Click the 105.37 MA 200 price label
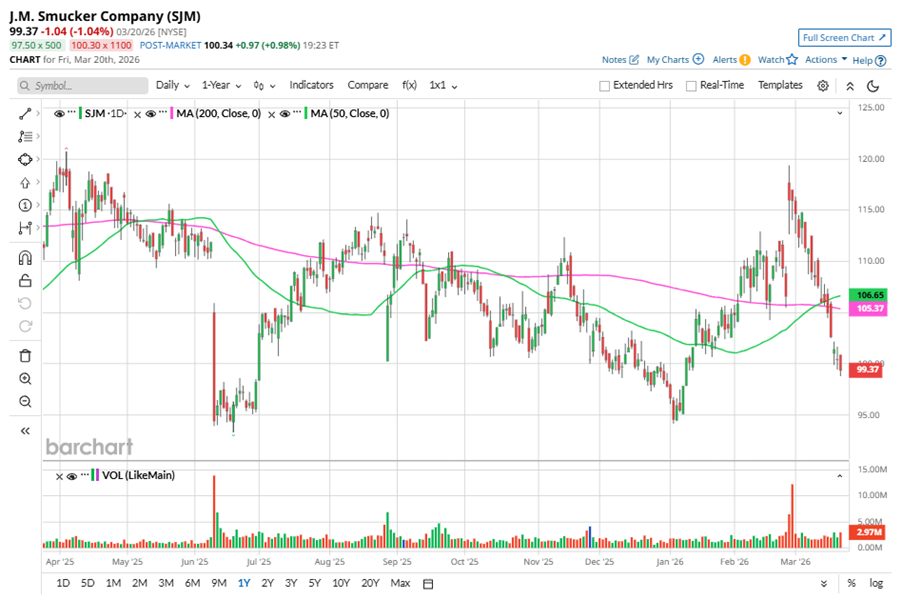The image size is (902, 600). (x=869, y=309)
